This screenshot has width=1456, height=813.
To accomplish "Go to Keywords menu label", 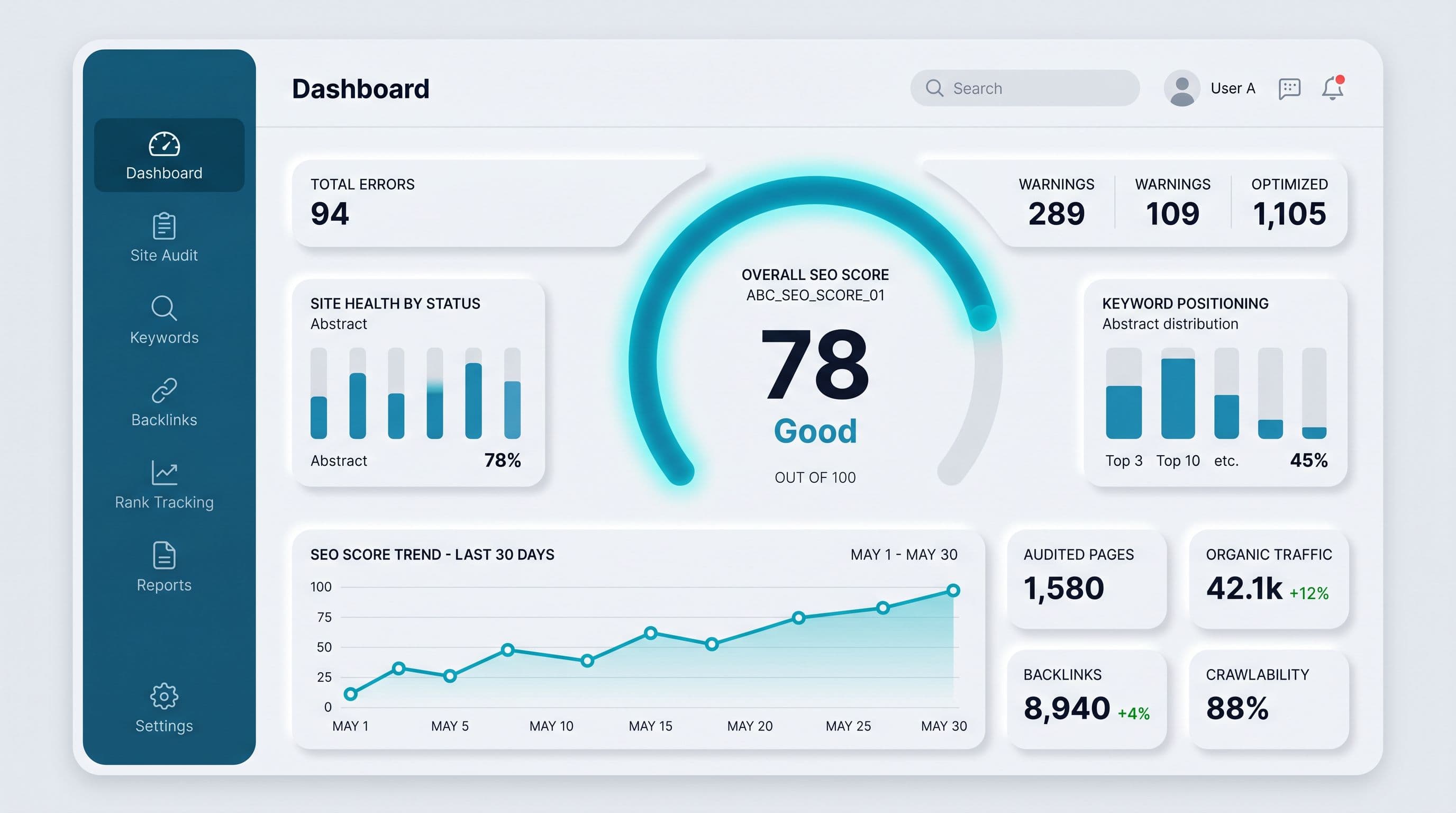I will [164, 338].
